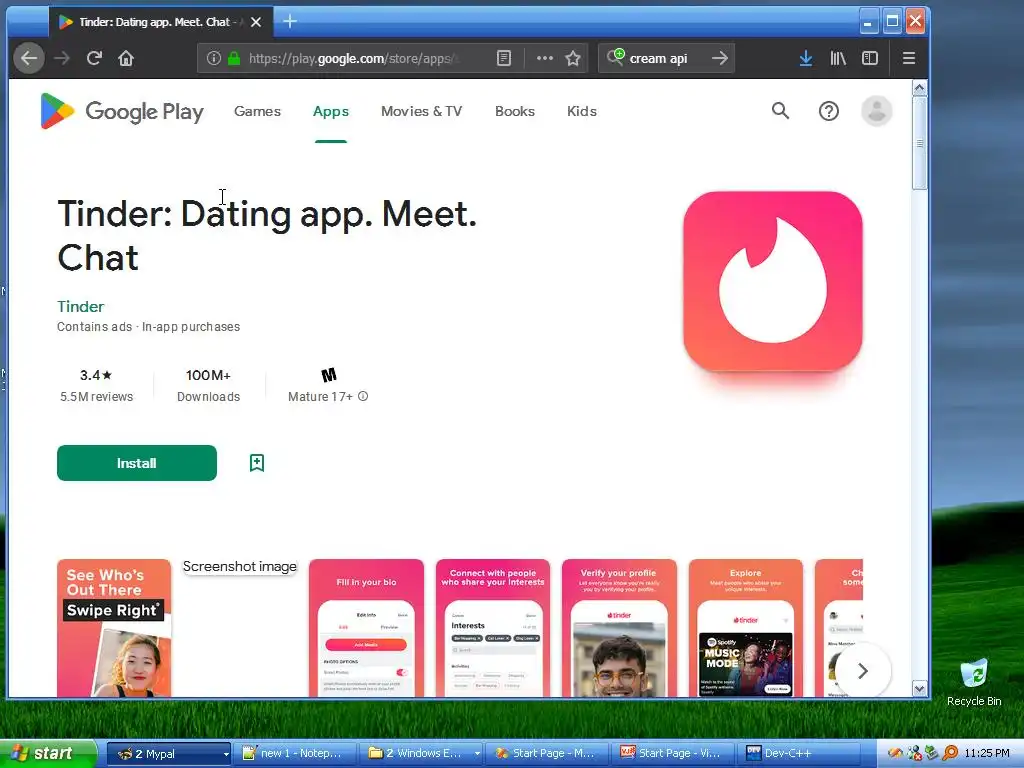Toggle the browser Sidebars icon
Screen dimensions: 1024x768
click(x=870, y=58)
